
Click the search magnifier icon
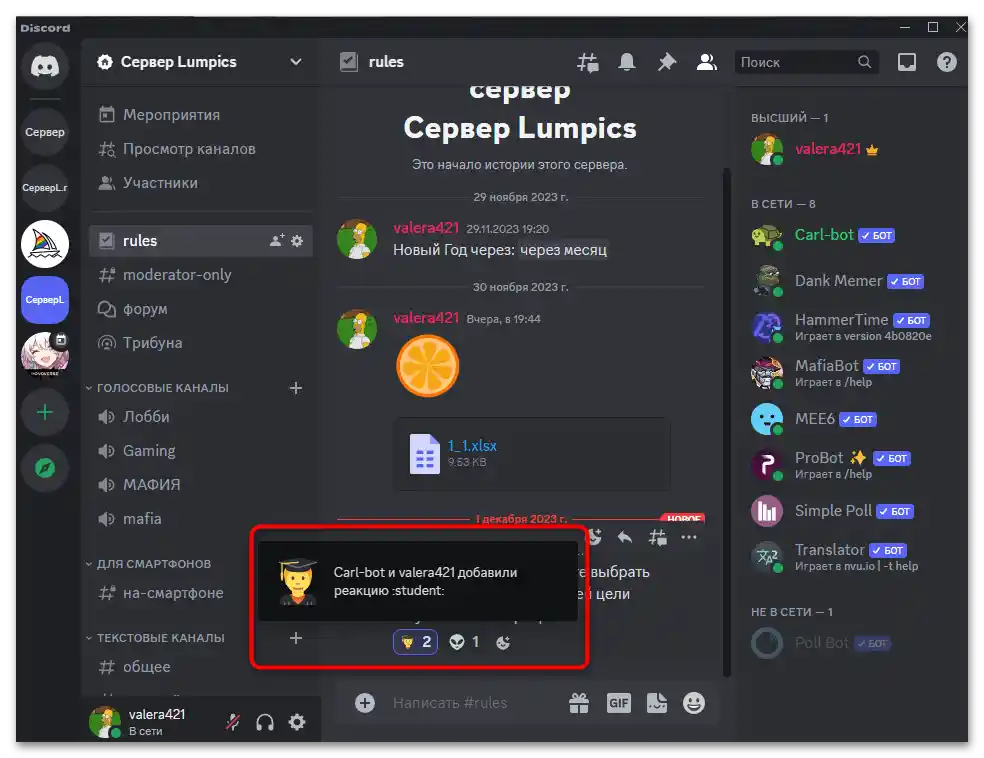[x=864, y=62]
